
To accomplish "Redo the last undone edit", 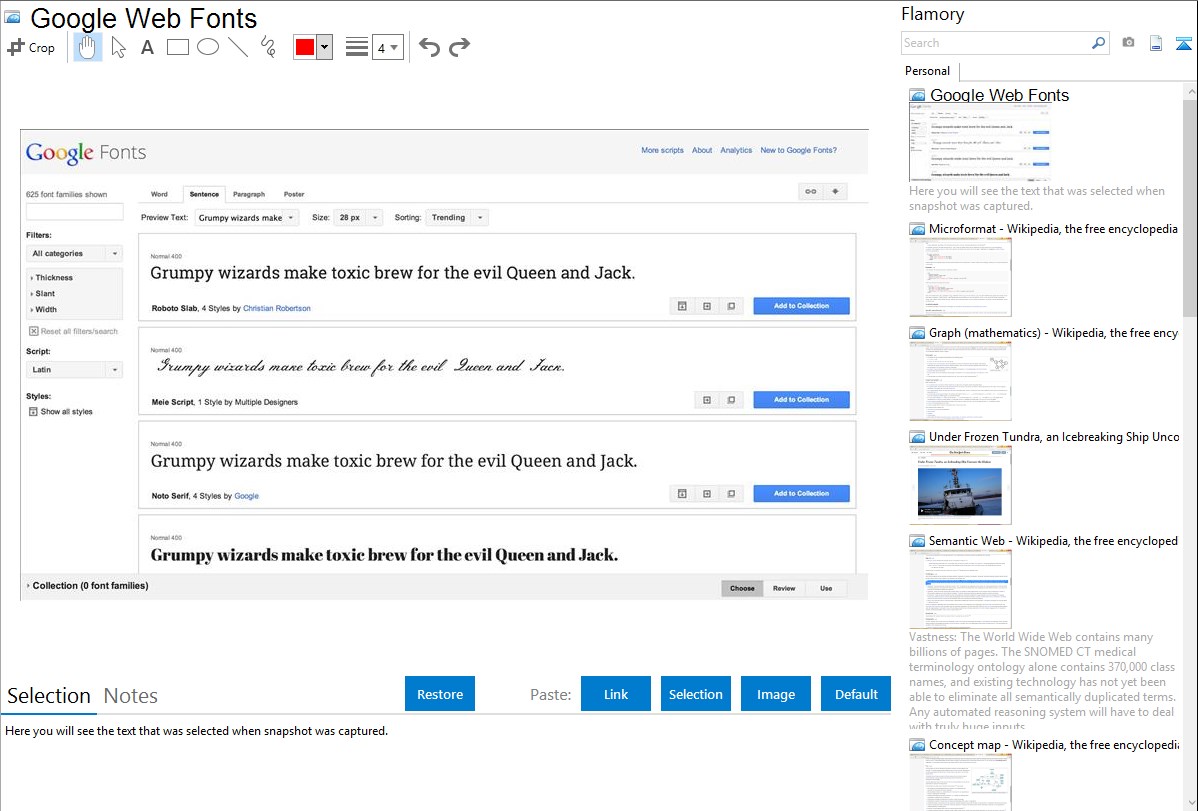I will pos(459,47).
